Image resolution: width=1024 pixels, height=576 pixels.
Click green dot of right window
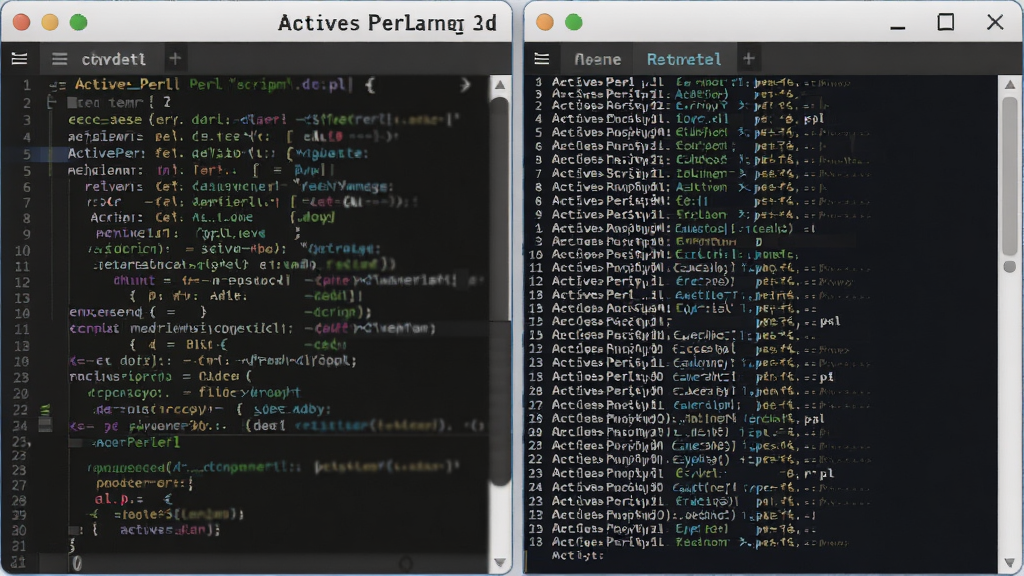click(x=573, y=22)
